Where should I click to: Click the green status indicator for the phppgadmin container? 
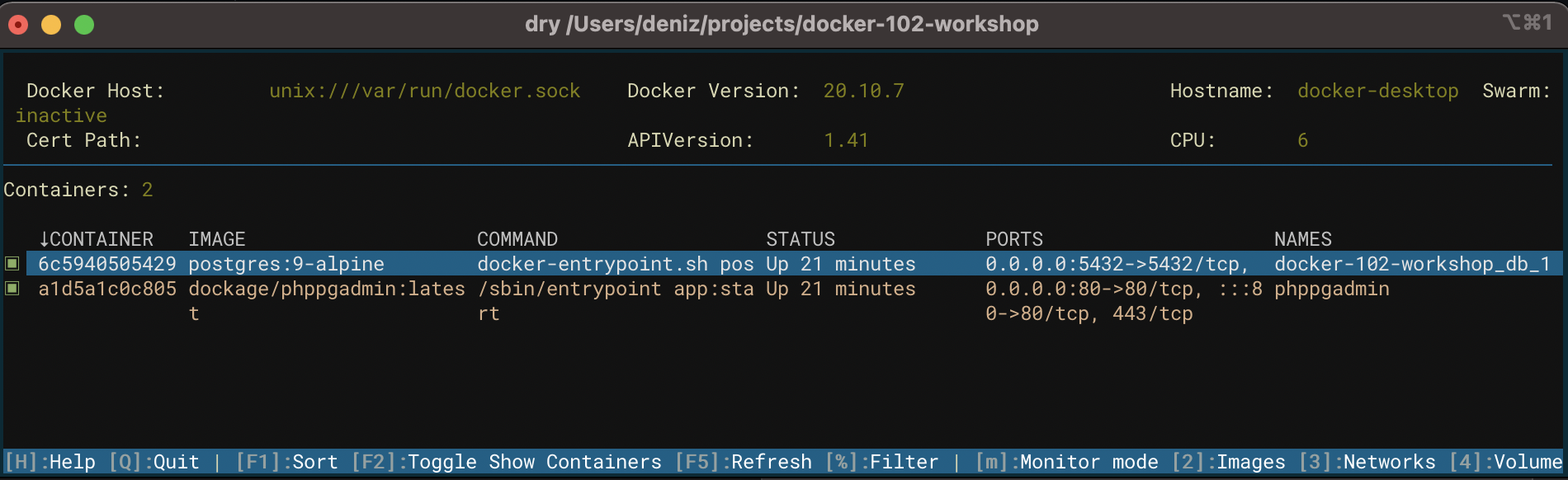pyautogui.click(x=12, y=289)
